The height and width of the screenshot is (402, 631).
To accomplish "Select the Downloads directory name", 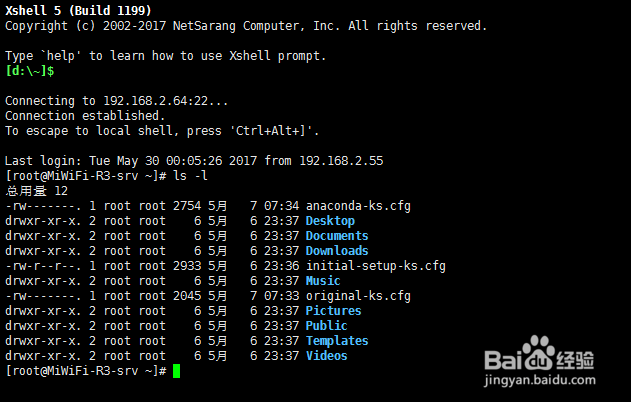I will [x=337, y=251].
